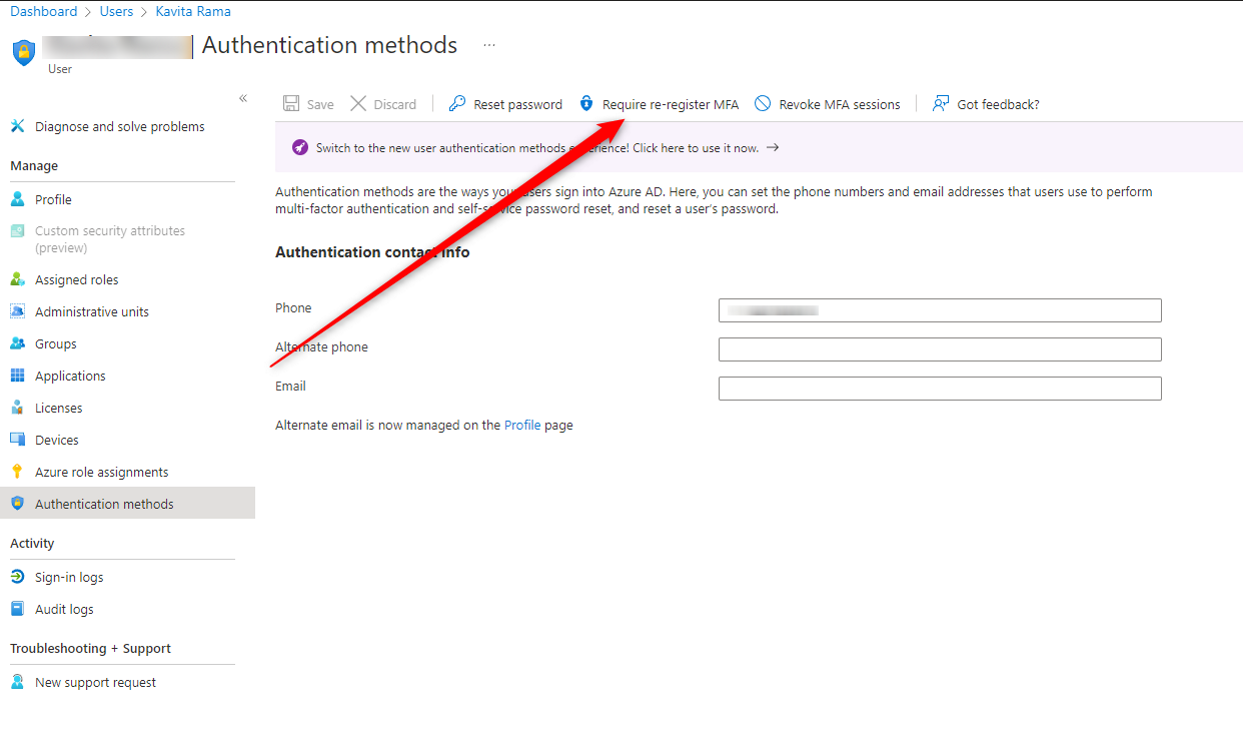Open the Profile link in text

click(x=522, y=425)
